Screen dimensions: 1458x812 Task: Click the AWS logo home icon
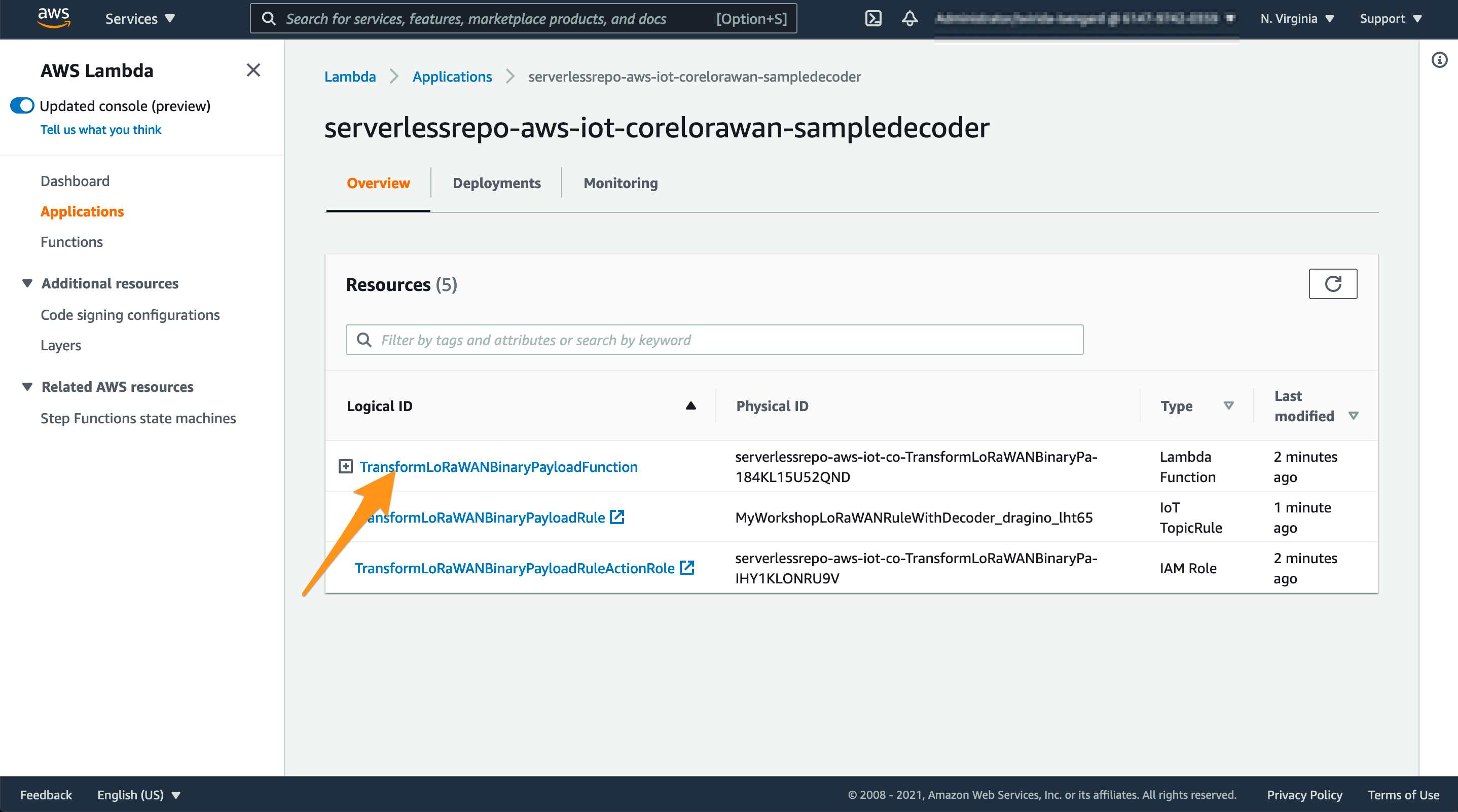tap(54, 18)
